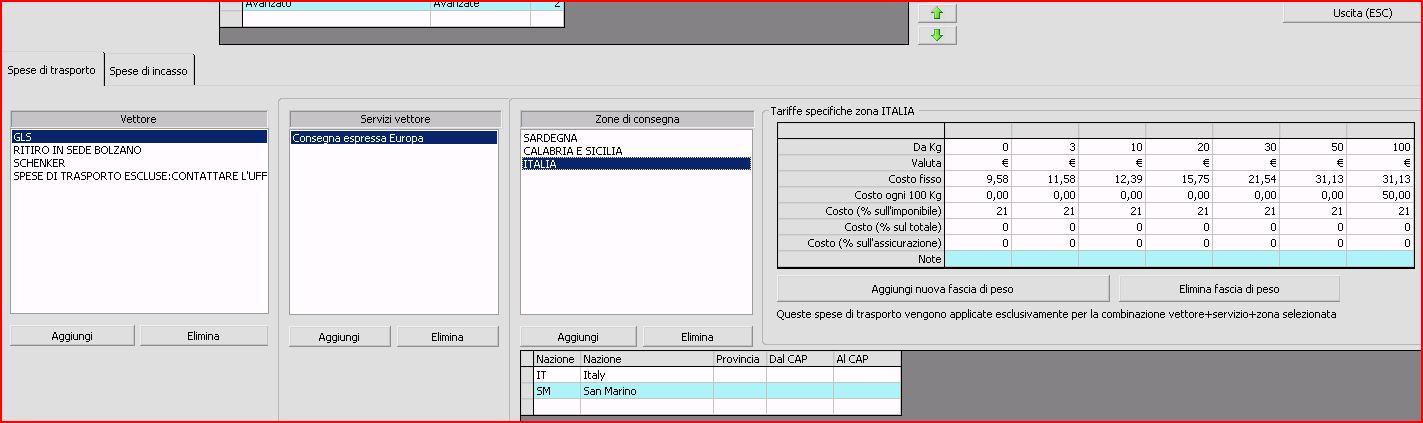Click the Uscita (ESC) button

(1355, 12)
